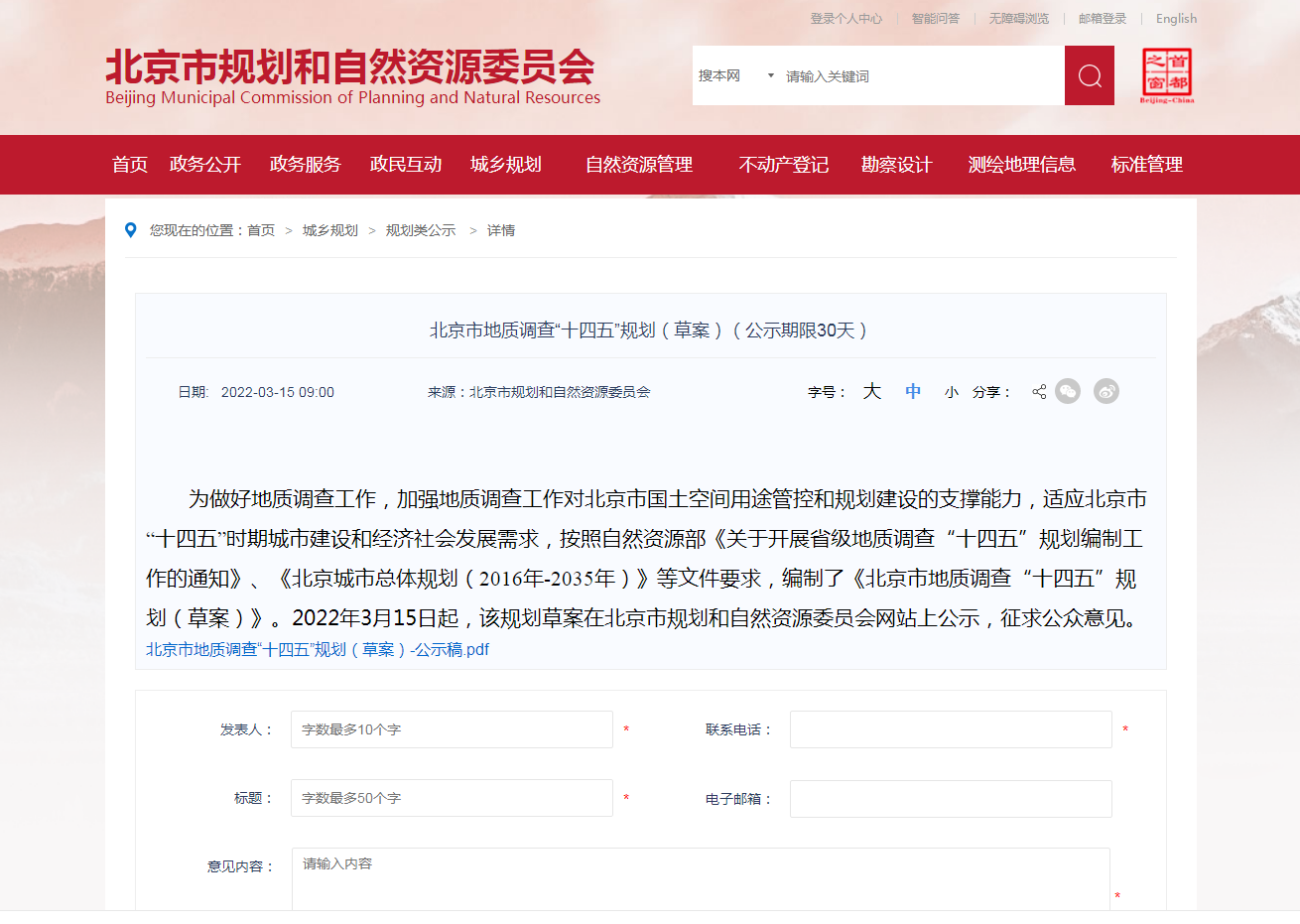Set font size to large (大)
This screenshot has height=924, width=1300.
(871, 391)
